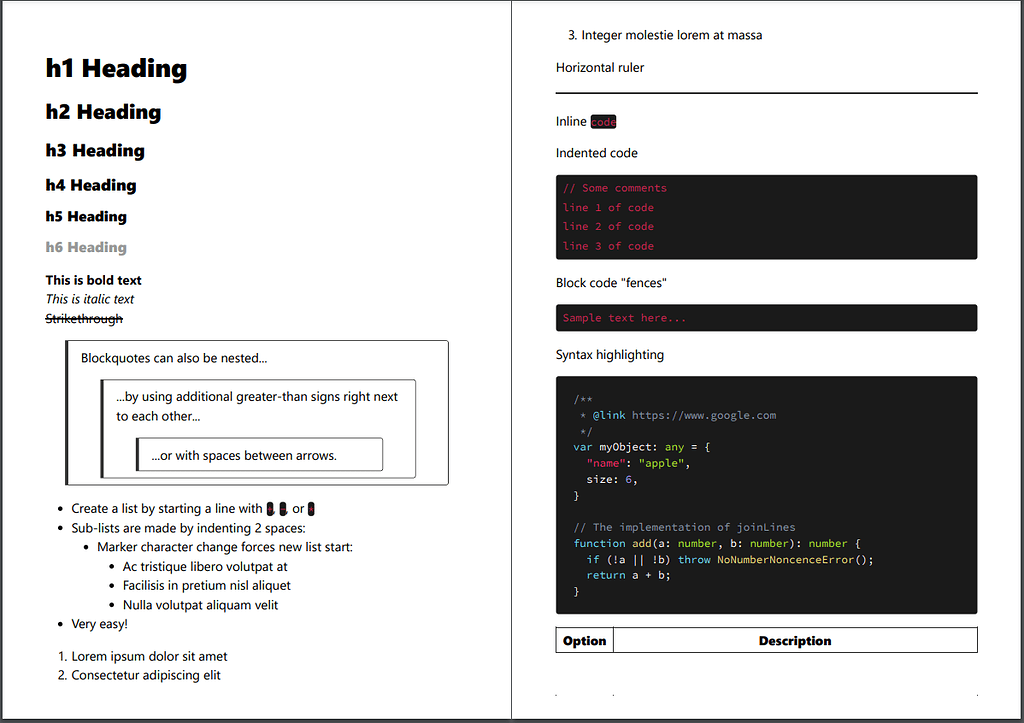Select the innermost blockquote about spaces between arrows
The width and height of the screenshot is (1024, 723).
click(259, 454)
